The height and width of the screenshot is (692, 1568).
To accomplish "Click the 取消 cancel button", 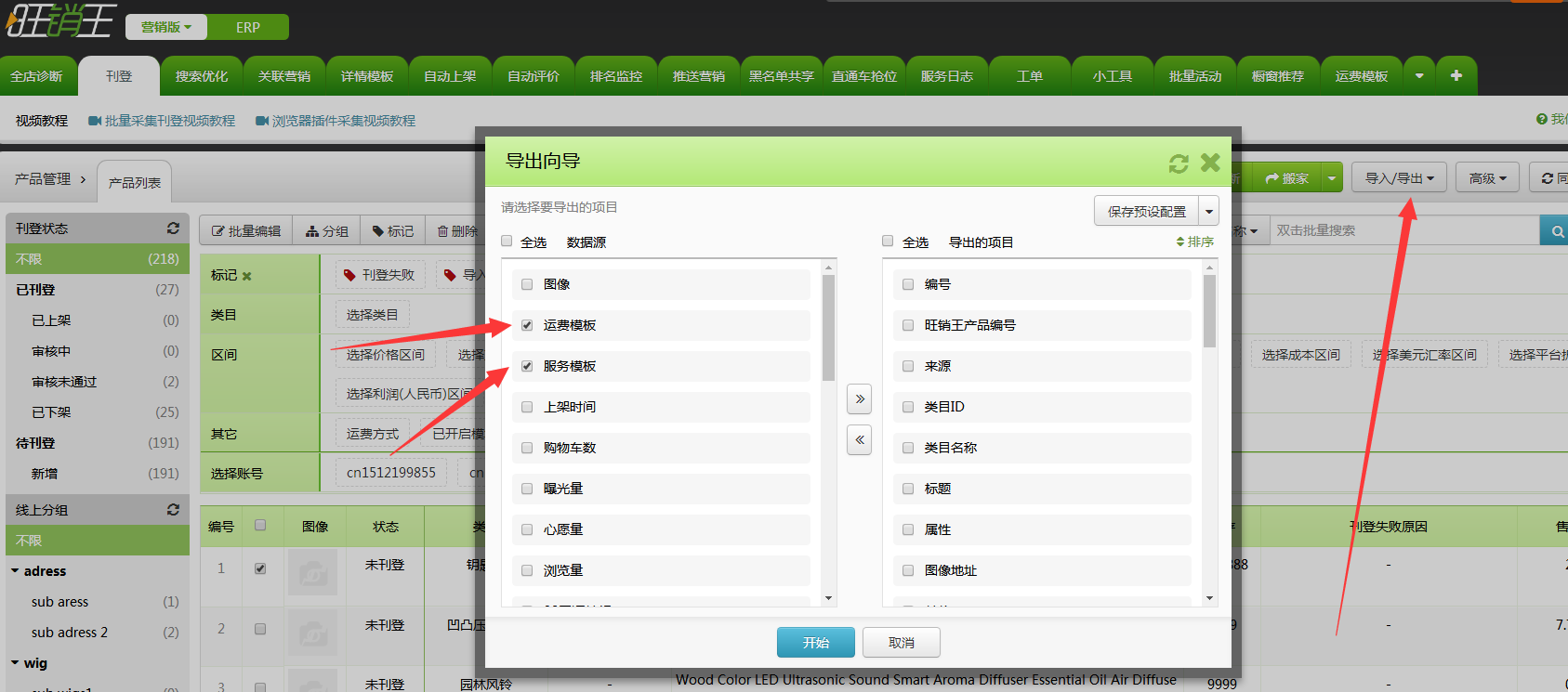I will (902, 642).
